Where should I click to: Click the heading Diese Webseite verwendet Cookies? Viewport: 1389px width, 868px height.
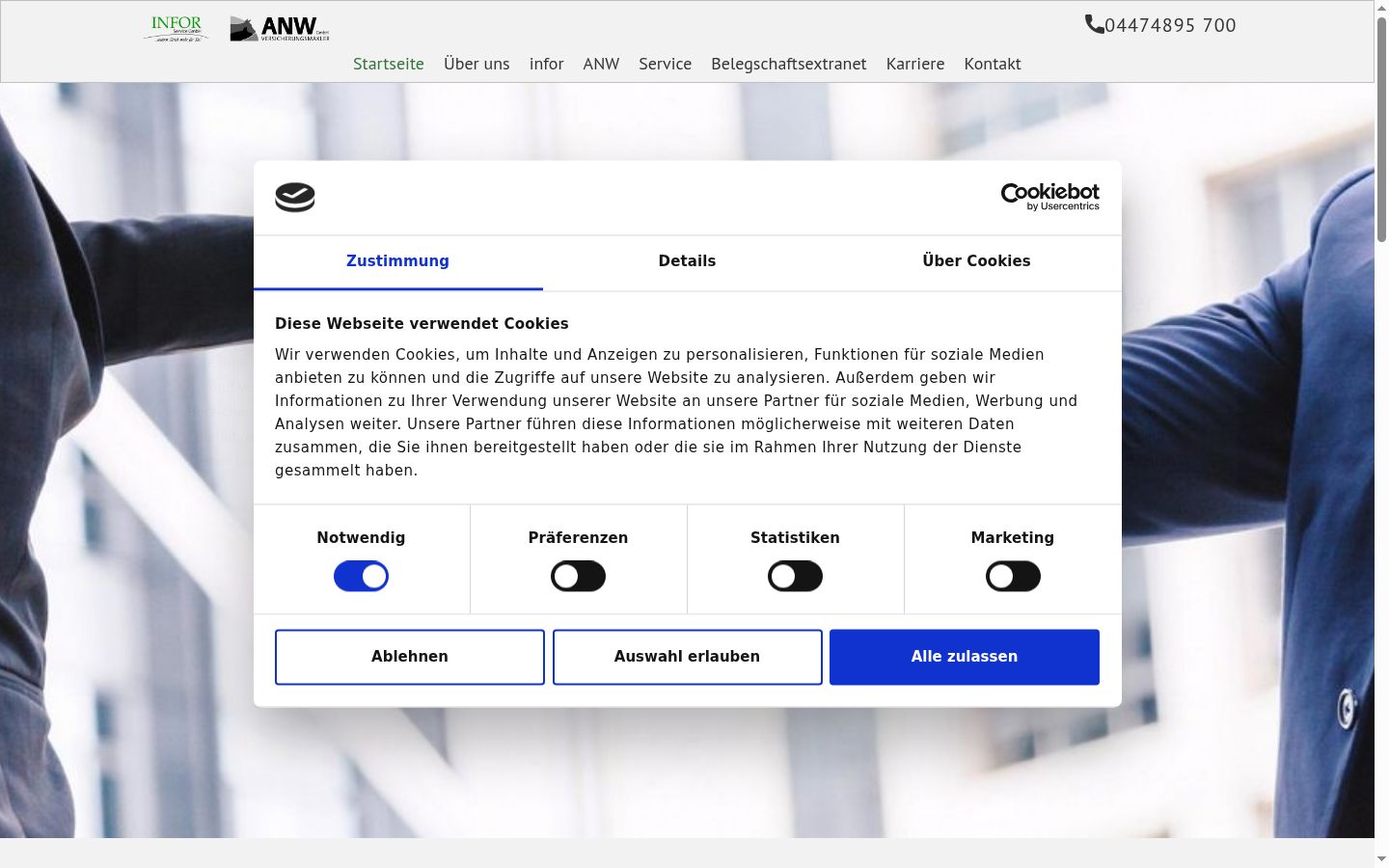422,324
